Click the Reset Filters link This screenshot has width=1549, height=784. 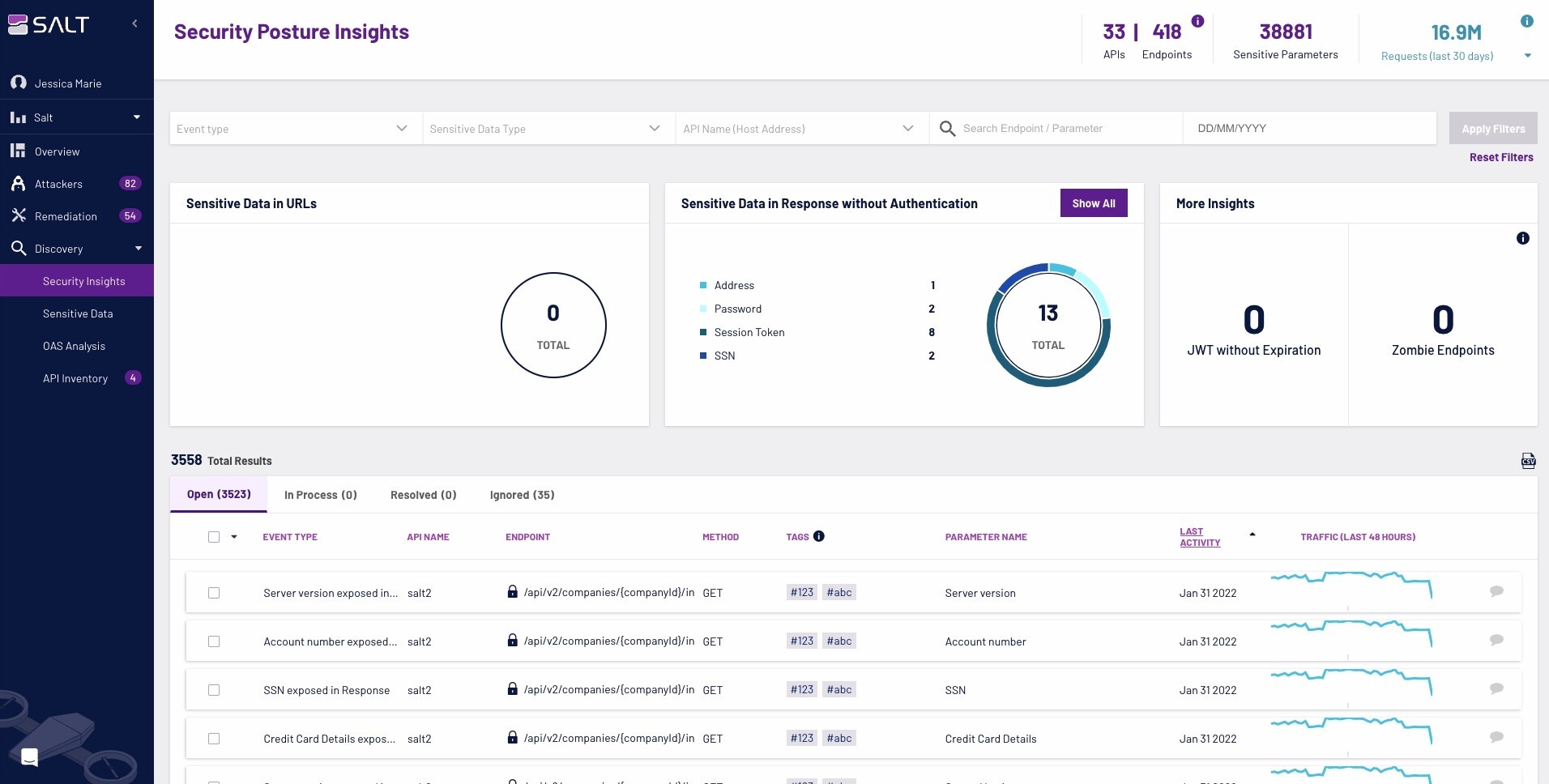click(1501, 157)
